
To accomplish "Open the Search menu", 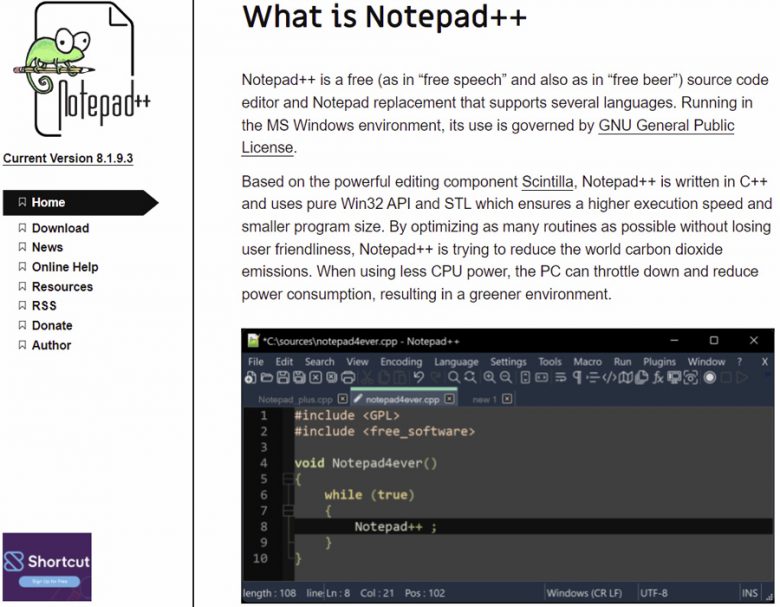I will [x=319, y=362].
